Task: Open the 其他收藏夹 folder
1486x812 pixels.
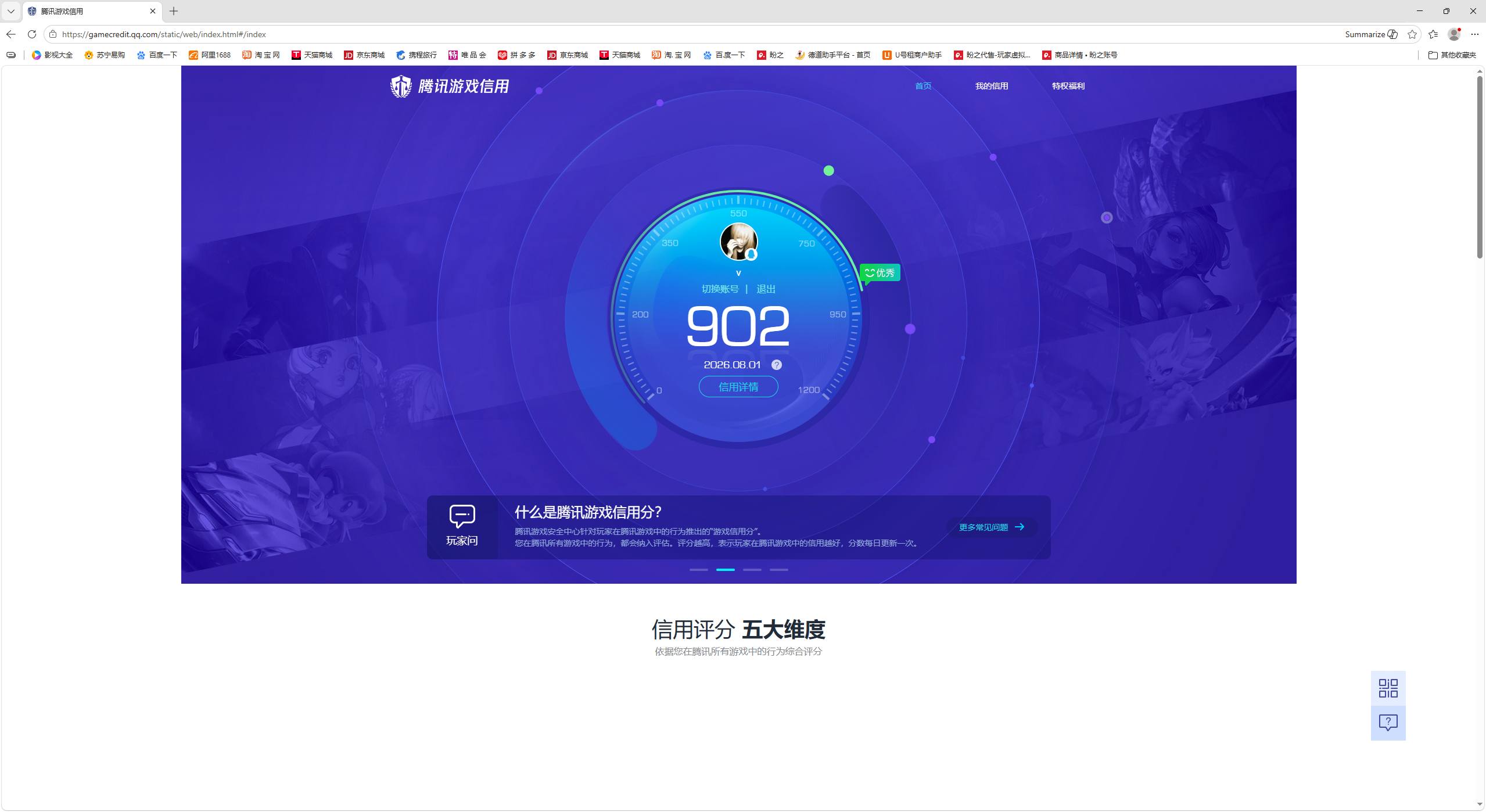Action: pos(1452,55)
